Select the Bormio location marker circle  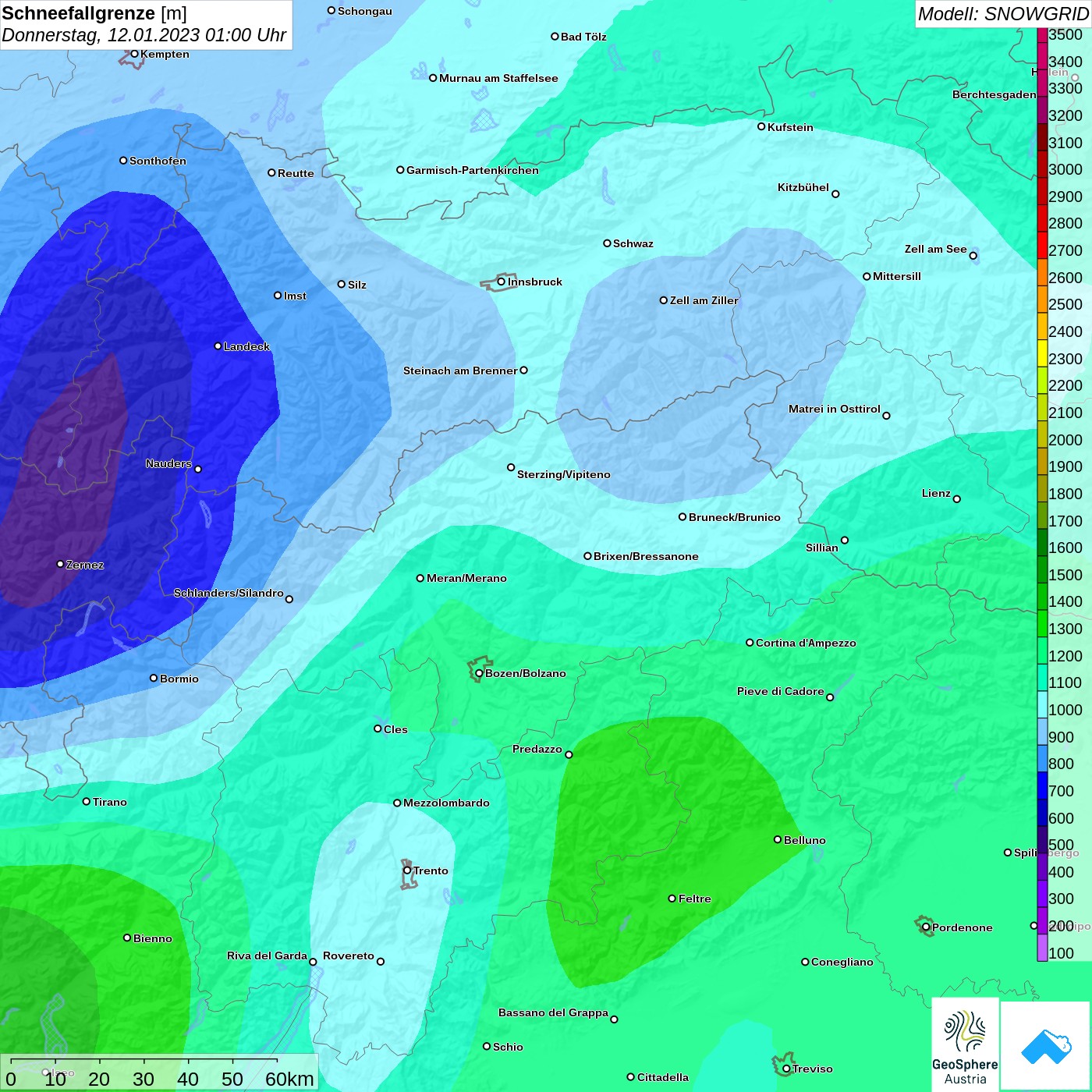tap(154, 678)
